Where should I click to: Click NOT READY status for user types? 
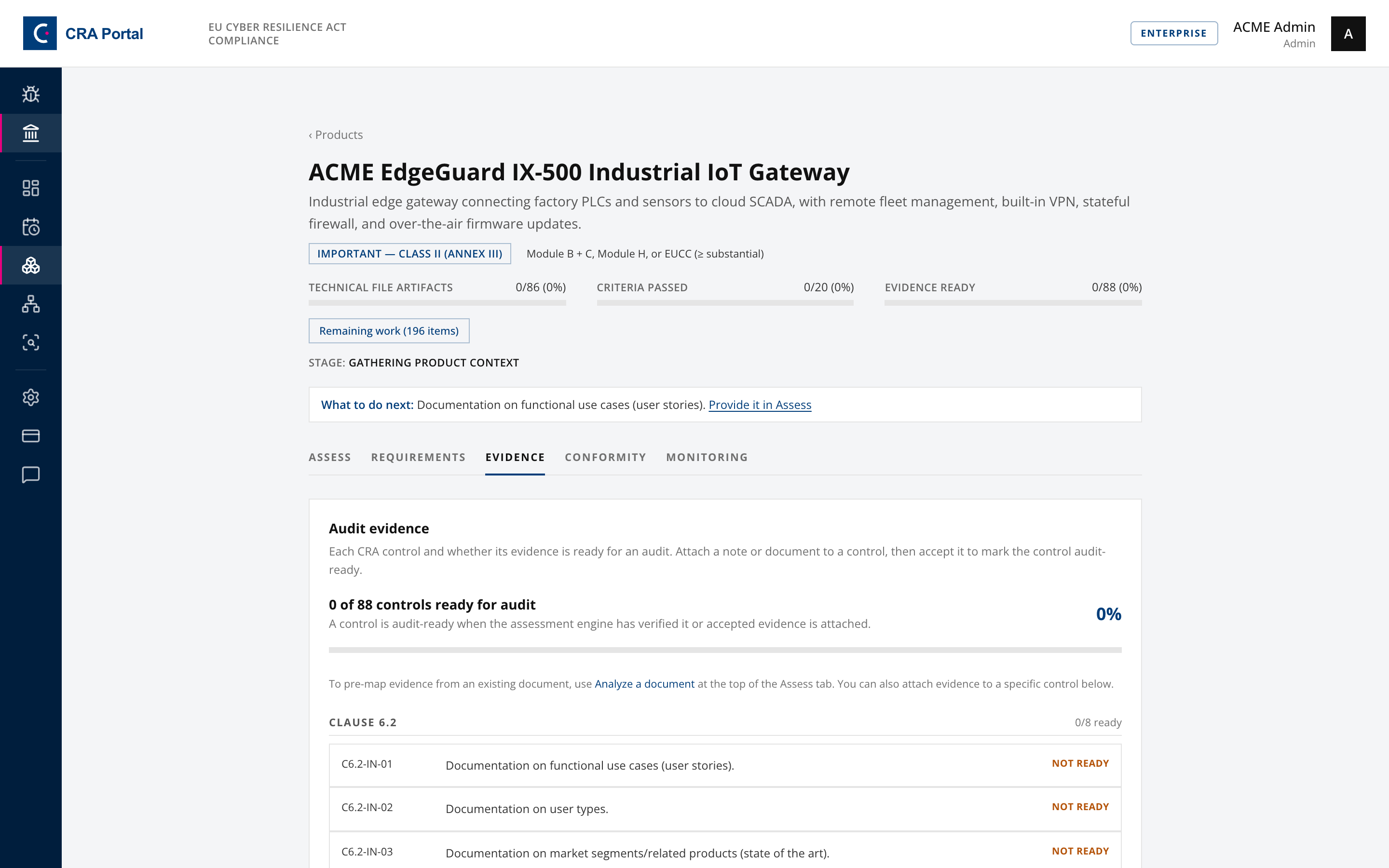1080,807
